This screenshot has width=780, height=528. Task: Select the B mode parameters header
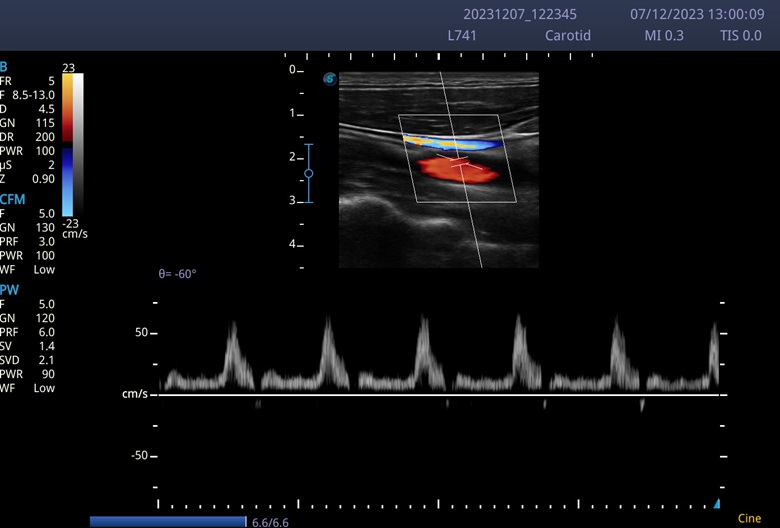coord(4,66)
